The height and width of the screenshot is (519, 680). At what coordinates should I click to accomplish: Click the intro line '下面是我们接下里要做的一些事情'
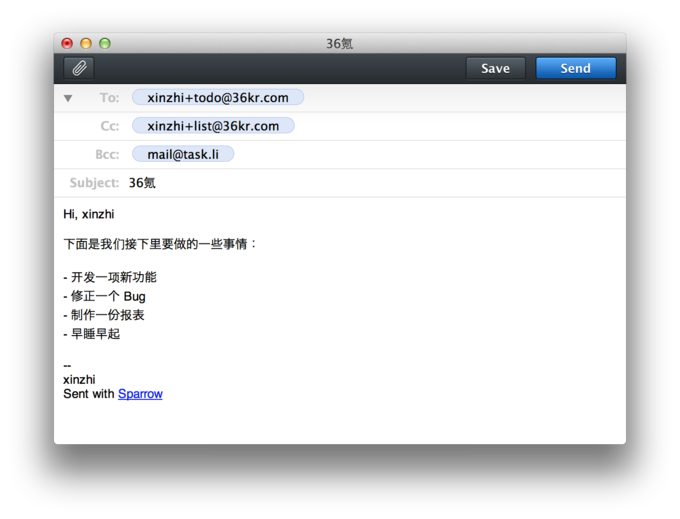pos(160,244)
